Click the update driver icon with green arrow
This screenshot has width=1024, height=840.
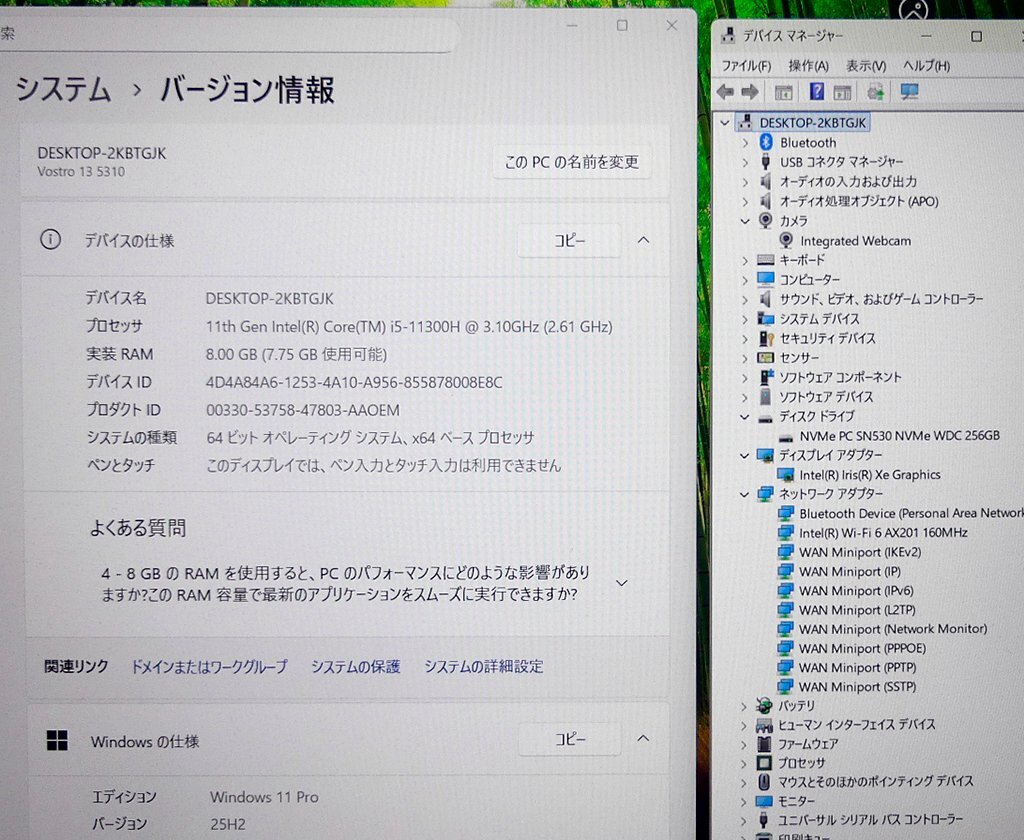(x=875, y=92)
